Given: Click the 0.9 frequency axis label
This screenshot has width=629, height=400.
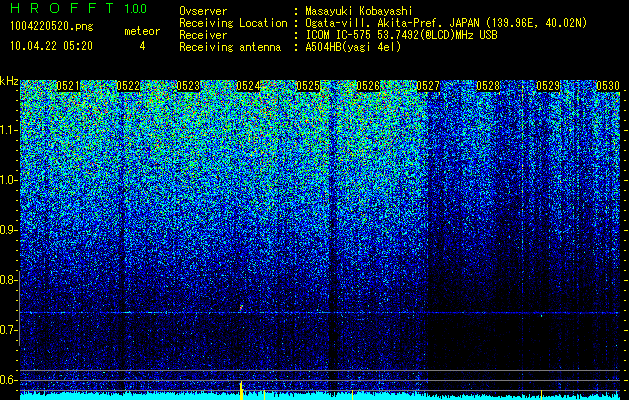Looking at the screenshot, I should click(8, 230).
